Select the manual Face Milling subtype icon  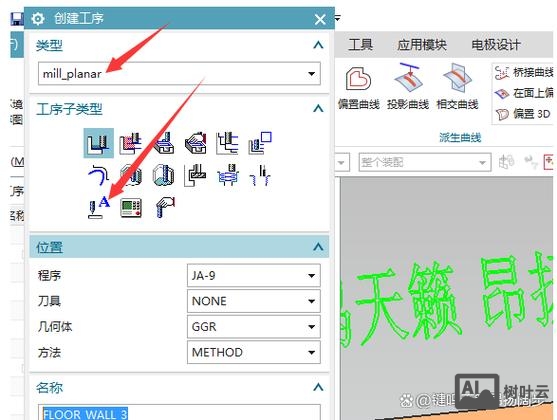(196, 143)
